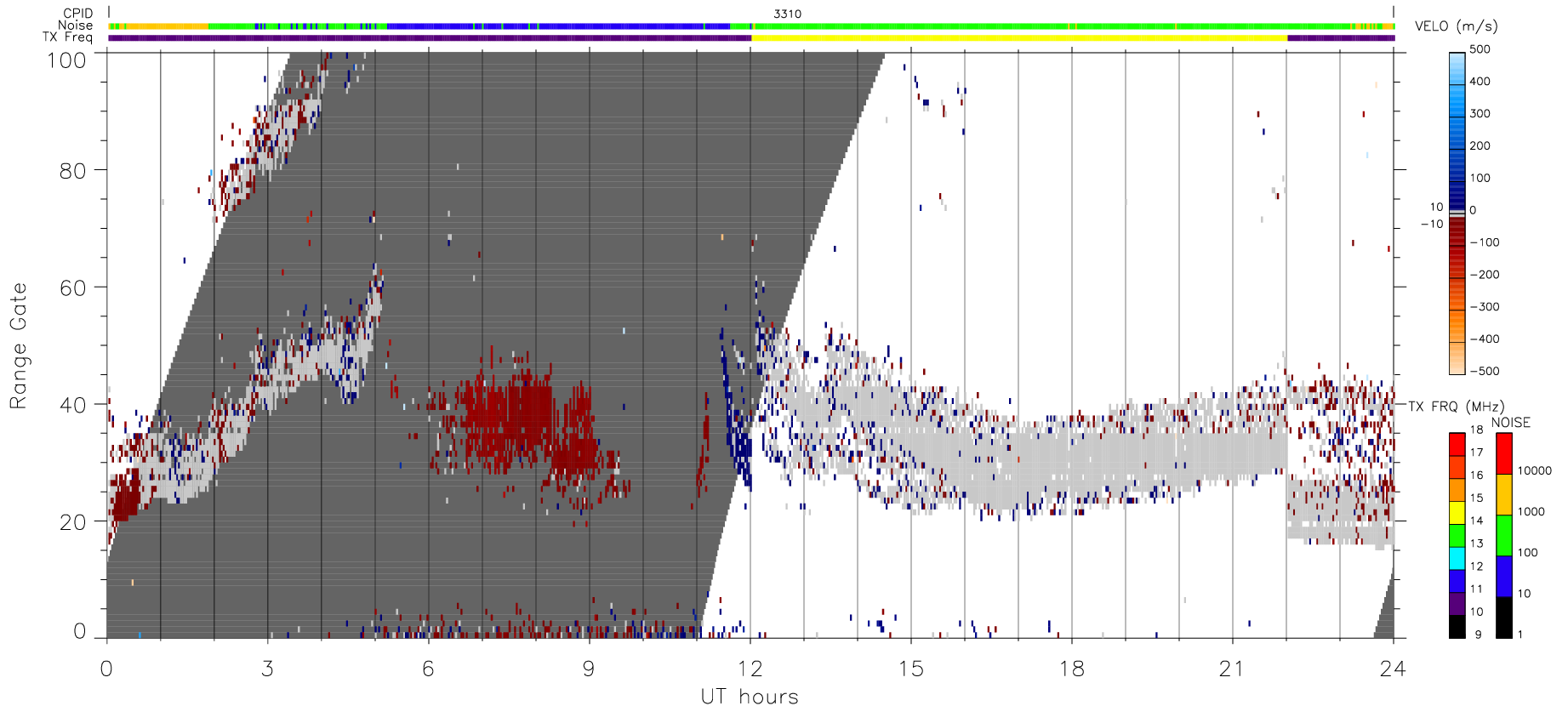The height and width of the screenshot is (723, 1568).
Task: Click the CPID value 3310
Action: click(787, 14)
